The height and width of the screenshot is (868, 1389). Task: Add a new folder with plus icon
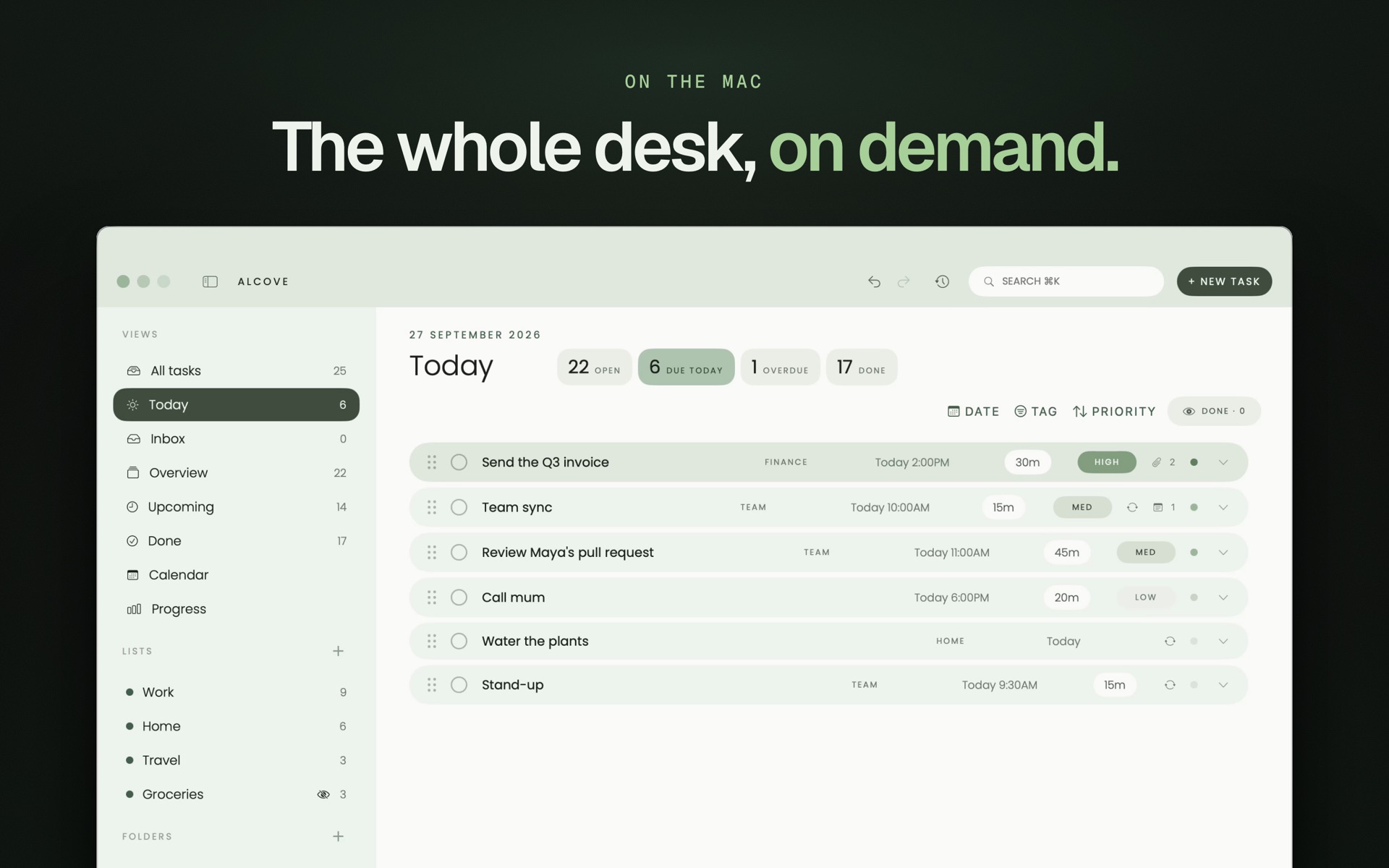pos(338,836)
